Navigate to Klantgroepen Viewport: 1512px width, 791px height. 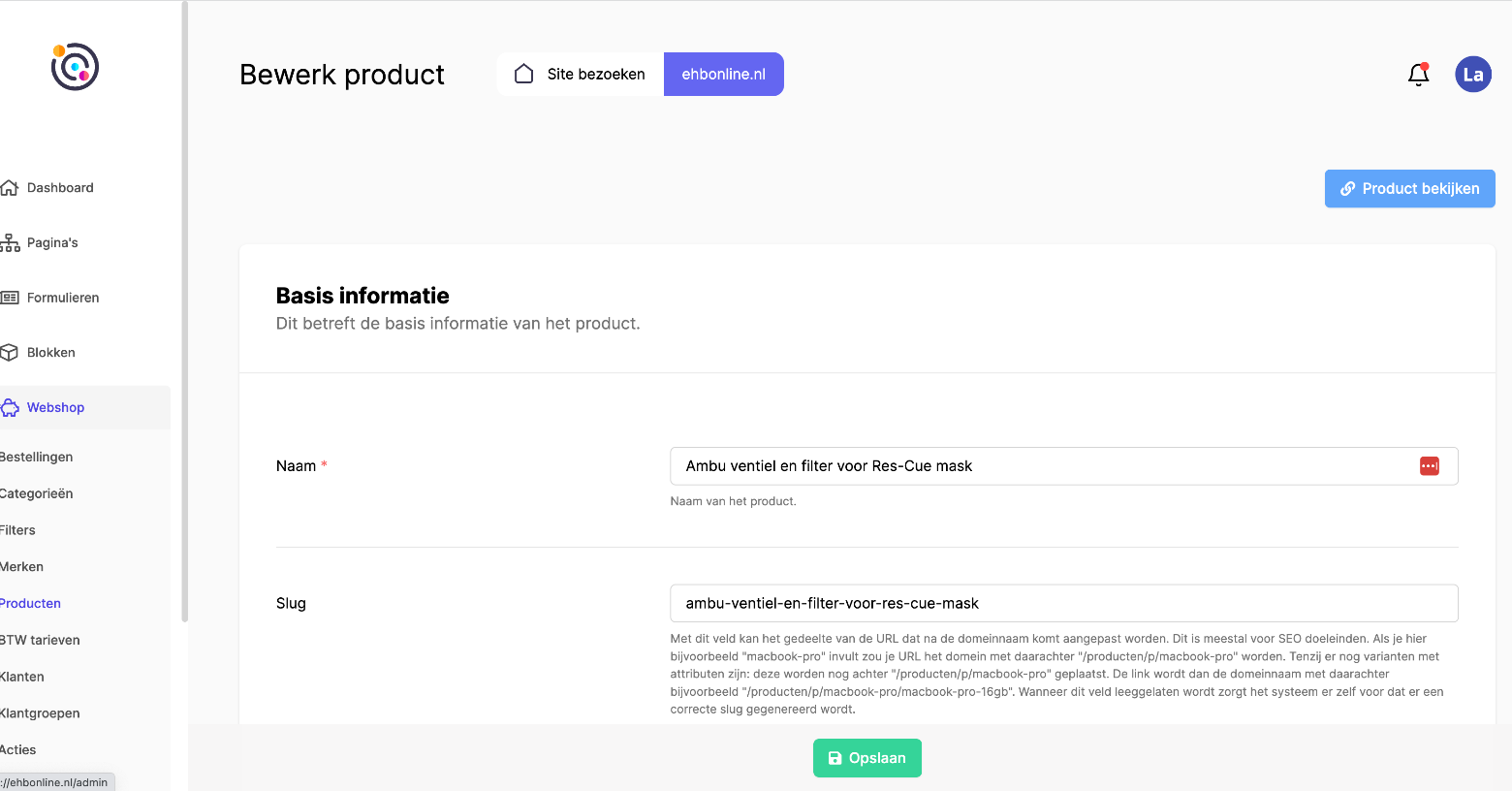41,713
